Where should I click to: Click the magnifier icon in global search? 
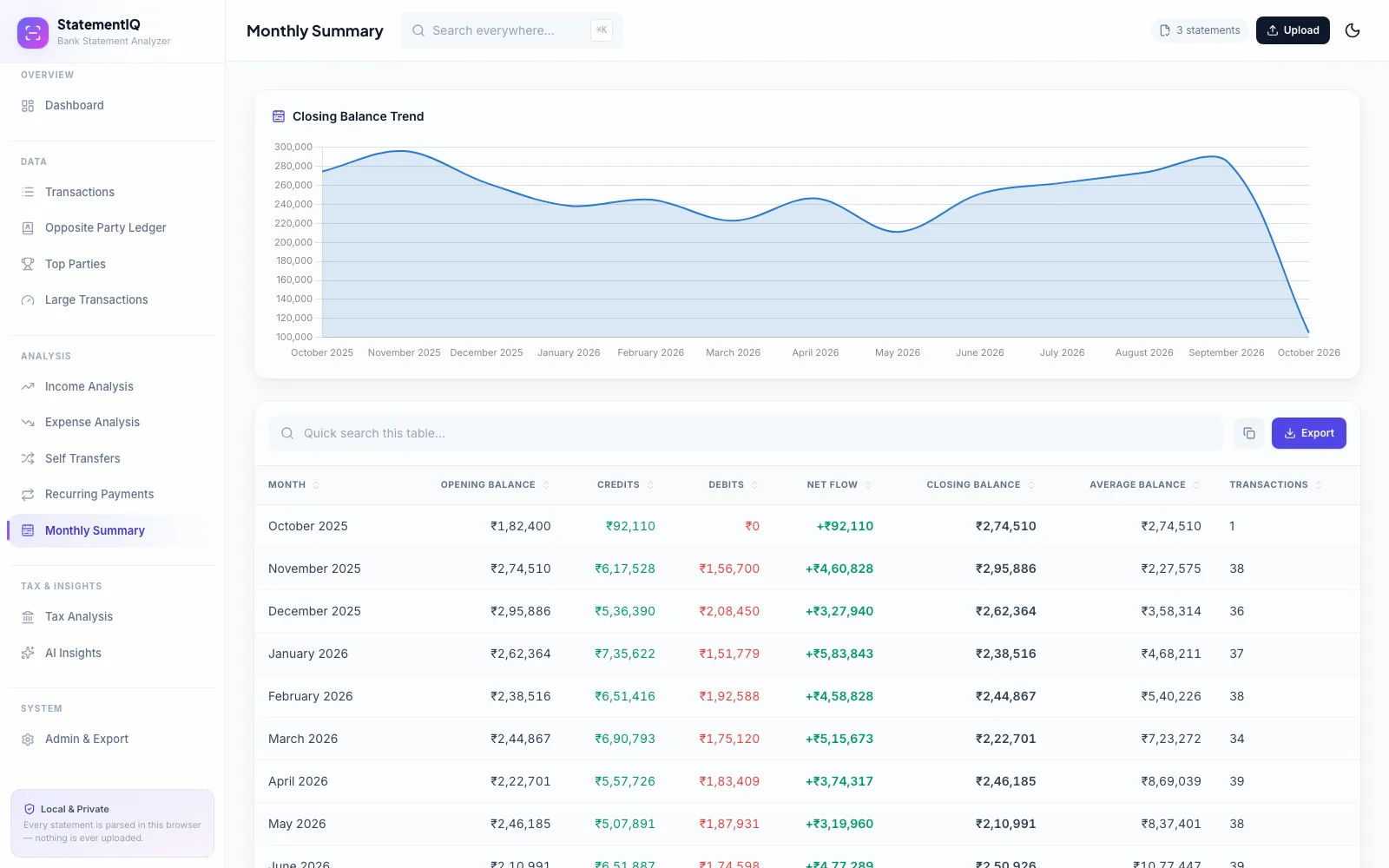pyautogui.click(x=418, y=30)
